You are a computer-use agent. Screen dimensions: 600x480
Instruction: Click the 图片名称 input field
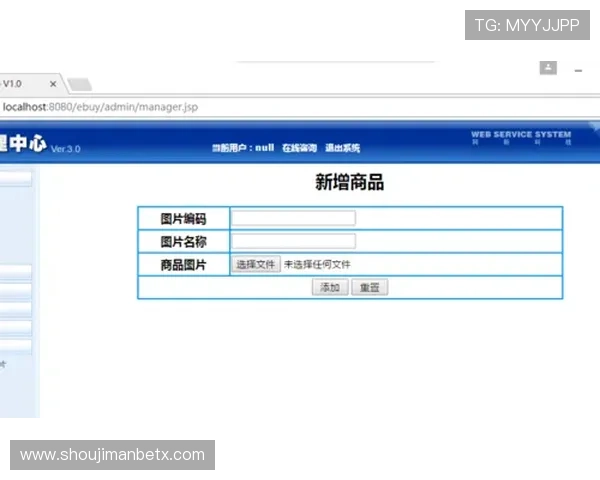(293, 241)
